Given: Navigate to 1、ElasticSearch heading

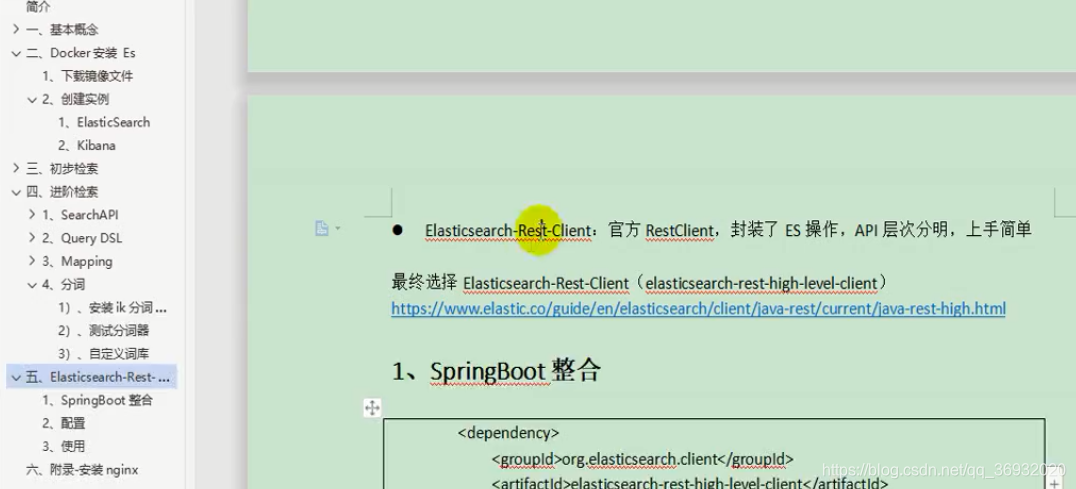Looking at the screenshot, I should 104,122.
